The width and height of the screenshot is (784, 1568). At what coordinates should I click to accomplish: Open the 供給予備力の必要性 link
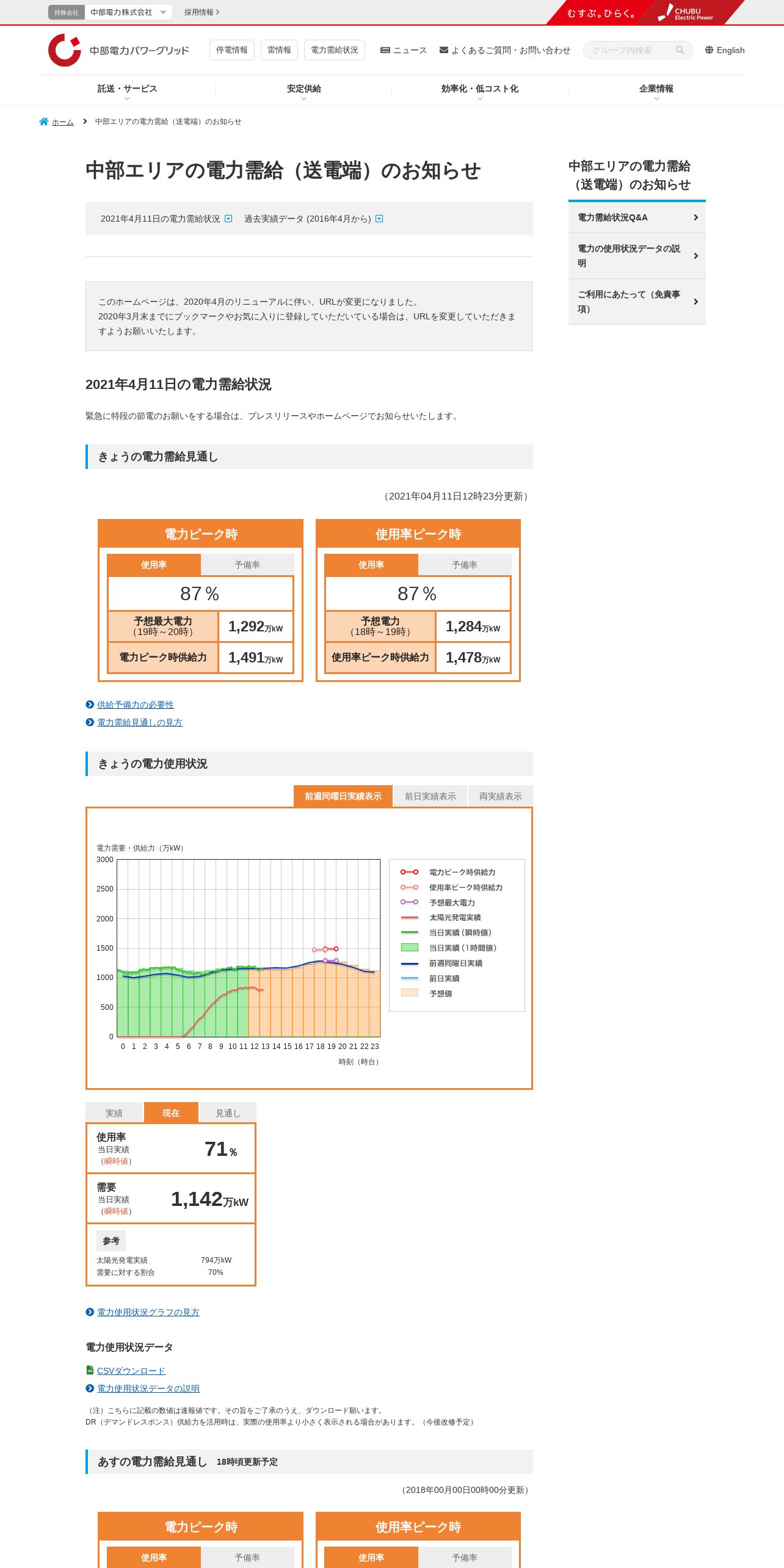pyautogui.click(x=136, y=705)
